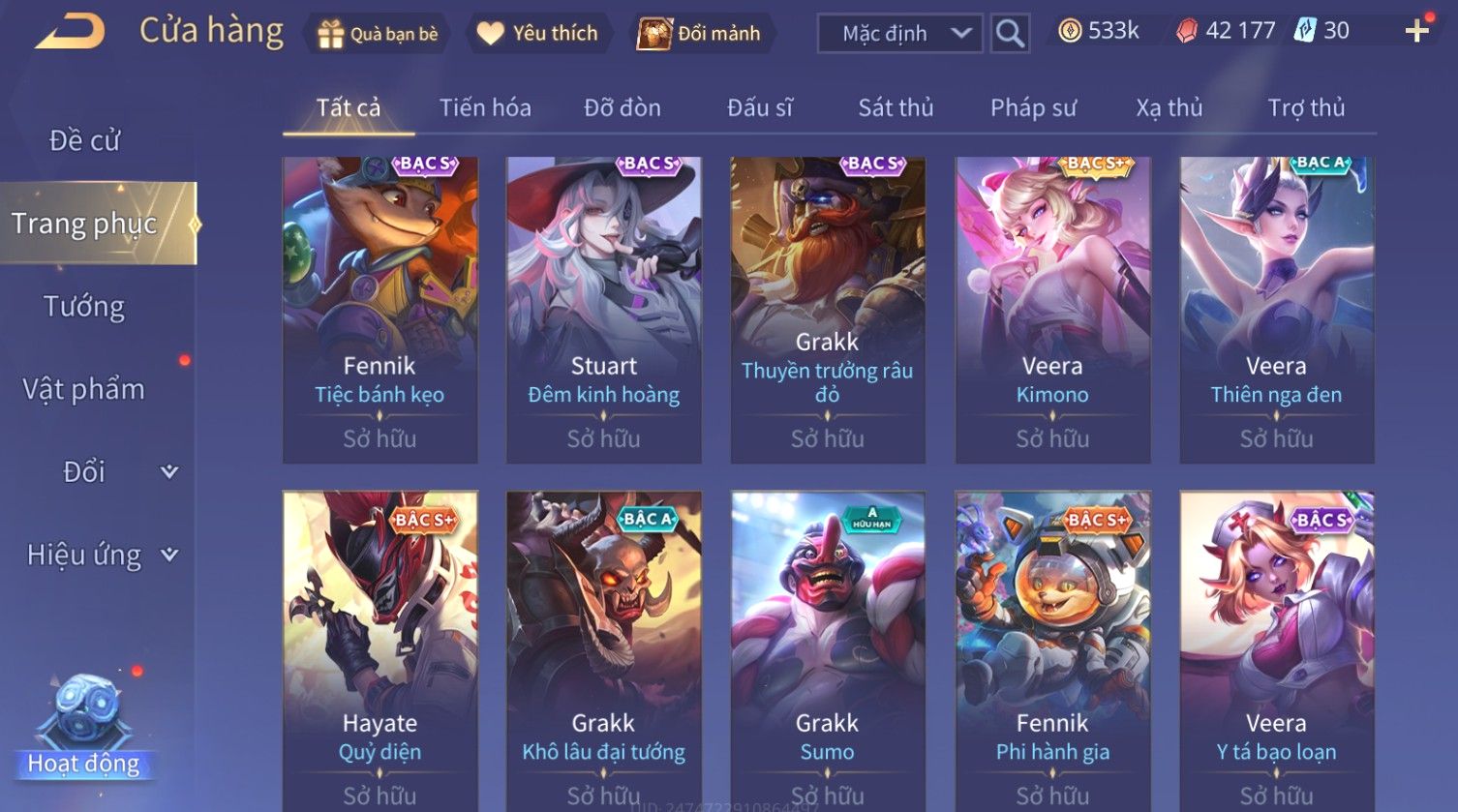This screenshot has height=812, width=1458.
Task: Open the Hayate Quỷ diện skin card
Action: [380, 650]
